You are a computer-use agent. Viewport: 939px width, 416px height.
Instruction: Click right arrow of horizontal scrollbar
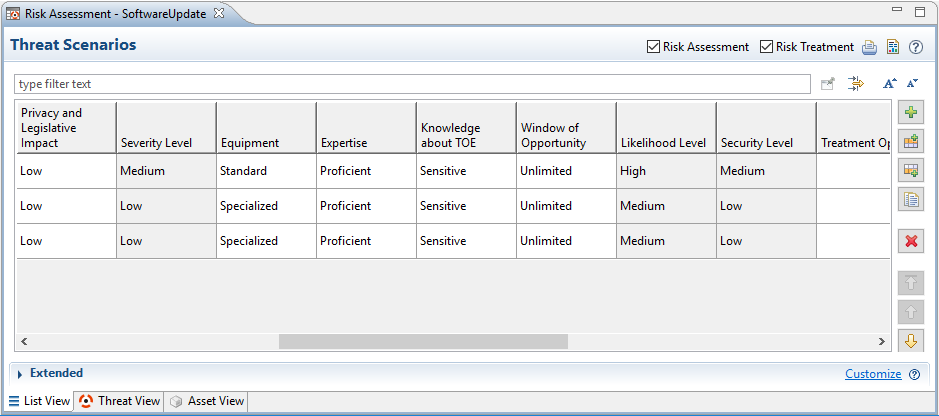pos(882,342)
